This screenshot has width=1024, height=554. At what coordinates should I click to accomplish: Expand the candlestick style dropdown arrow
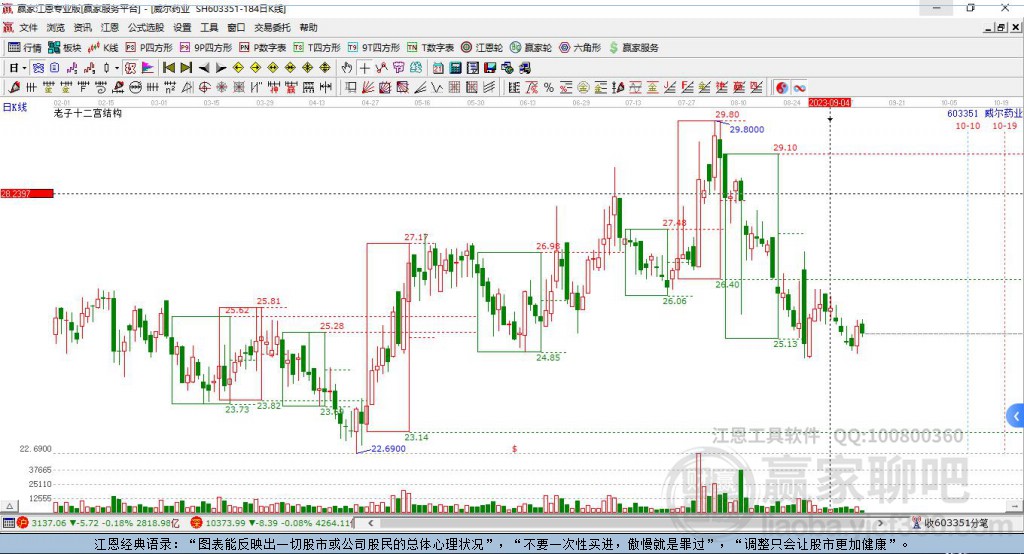pyautogui.click(x=116, y=68)
